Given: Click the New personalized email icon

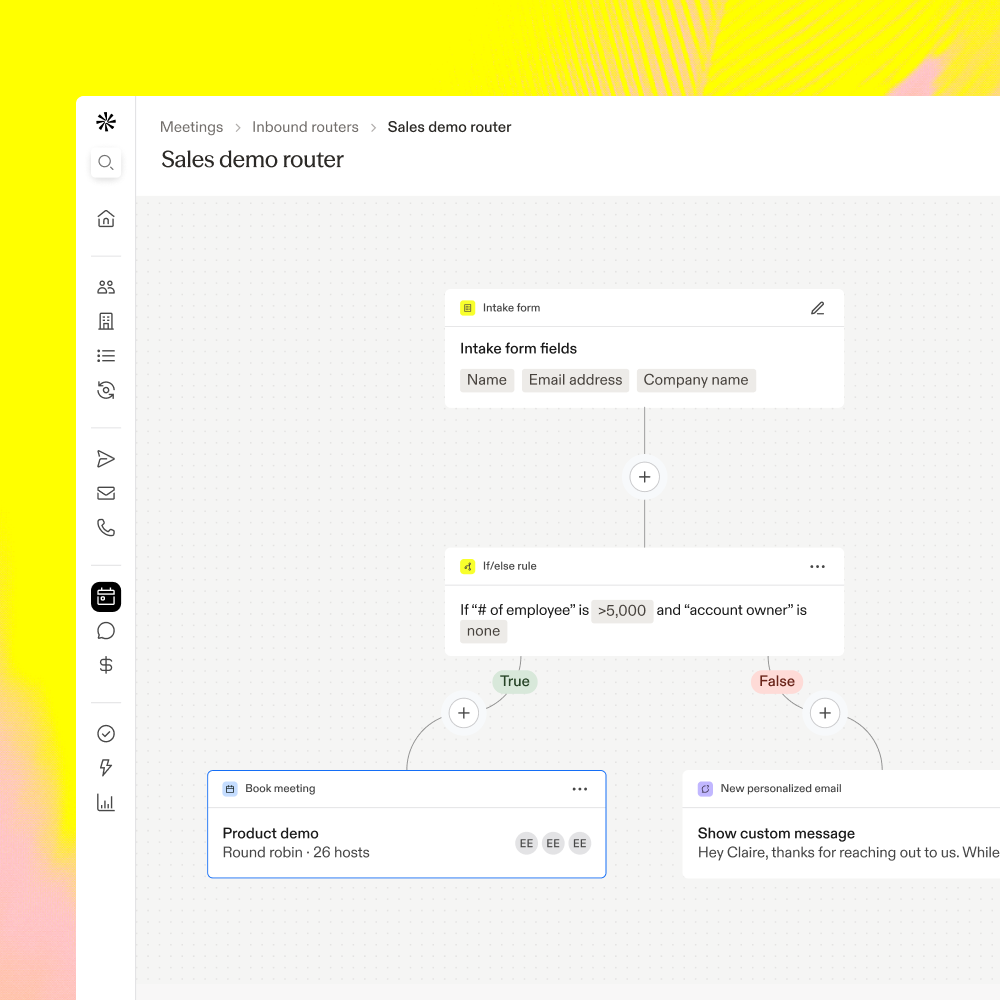Looking at the screenshot, I should coord(705,789).
